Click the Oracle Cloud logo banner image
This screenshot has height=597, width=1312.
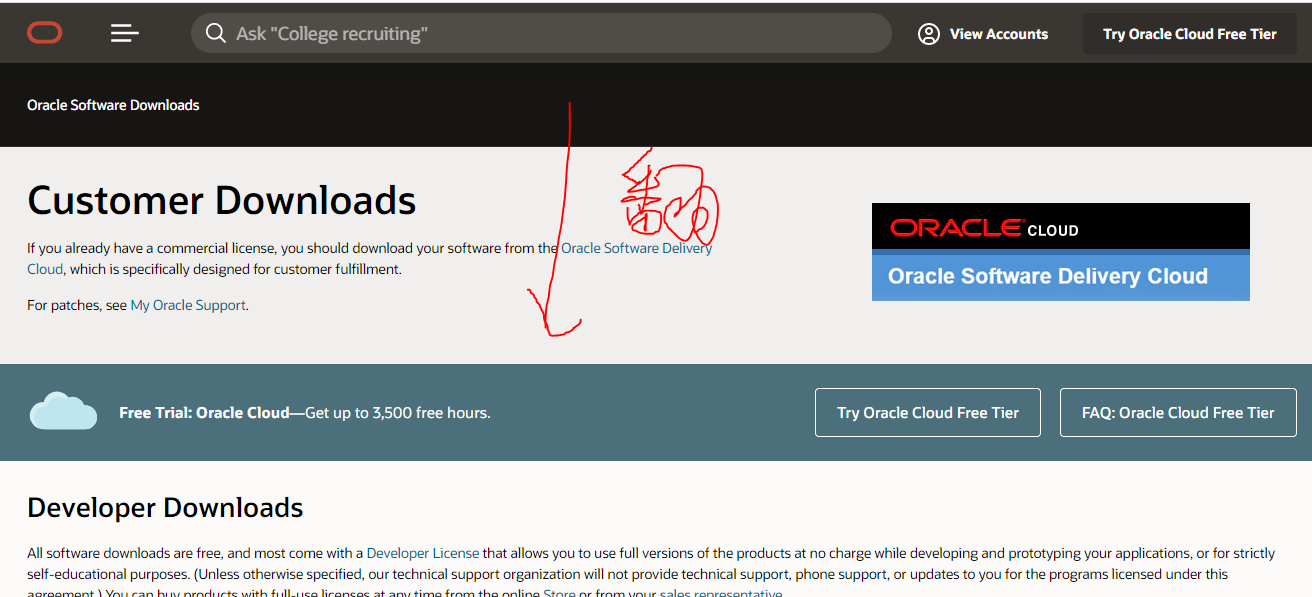click(x=1060, y=226)
